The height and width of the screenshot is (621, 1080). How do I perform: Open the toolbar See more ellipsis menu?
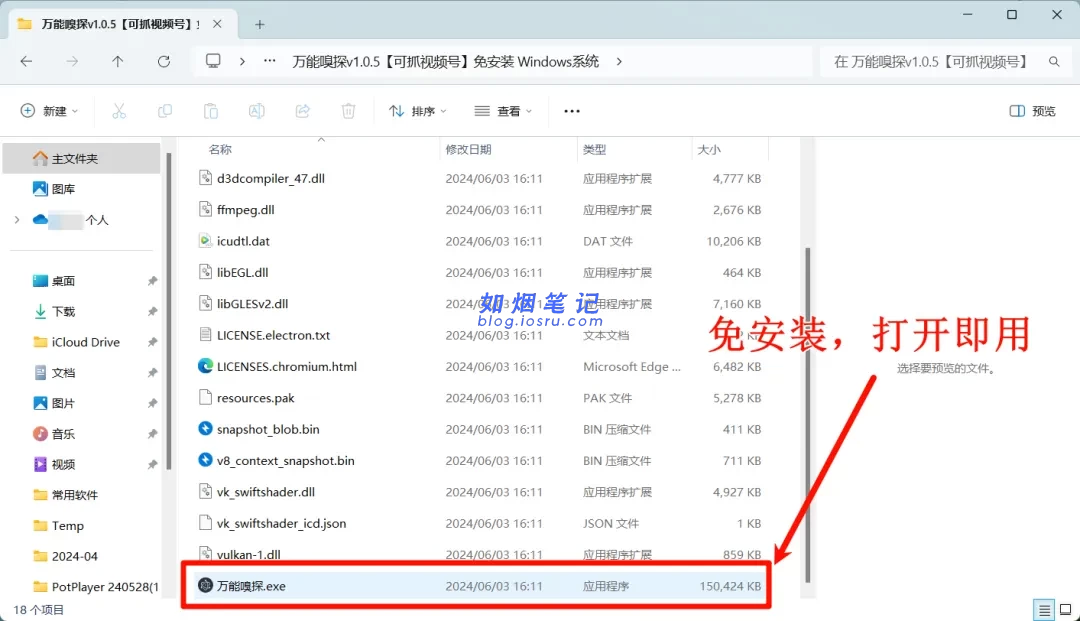[572, 111]
